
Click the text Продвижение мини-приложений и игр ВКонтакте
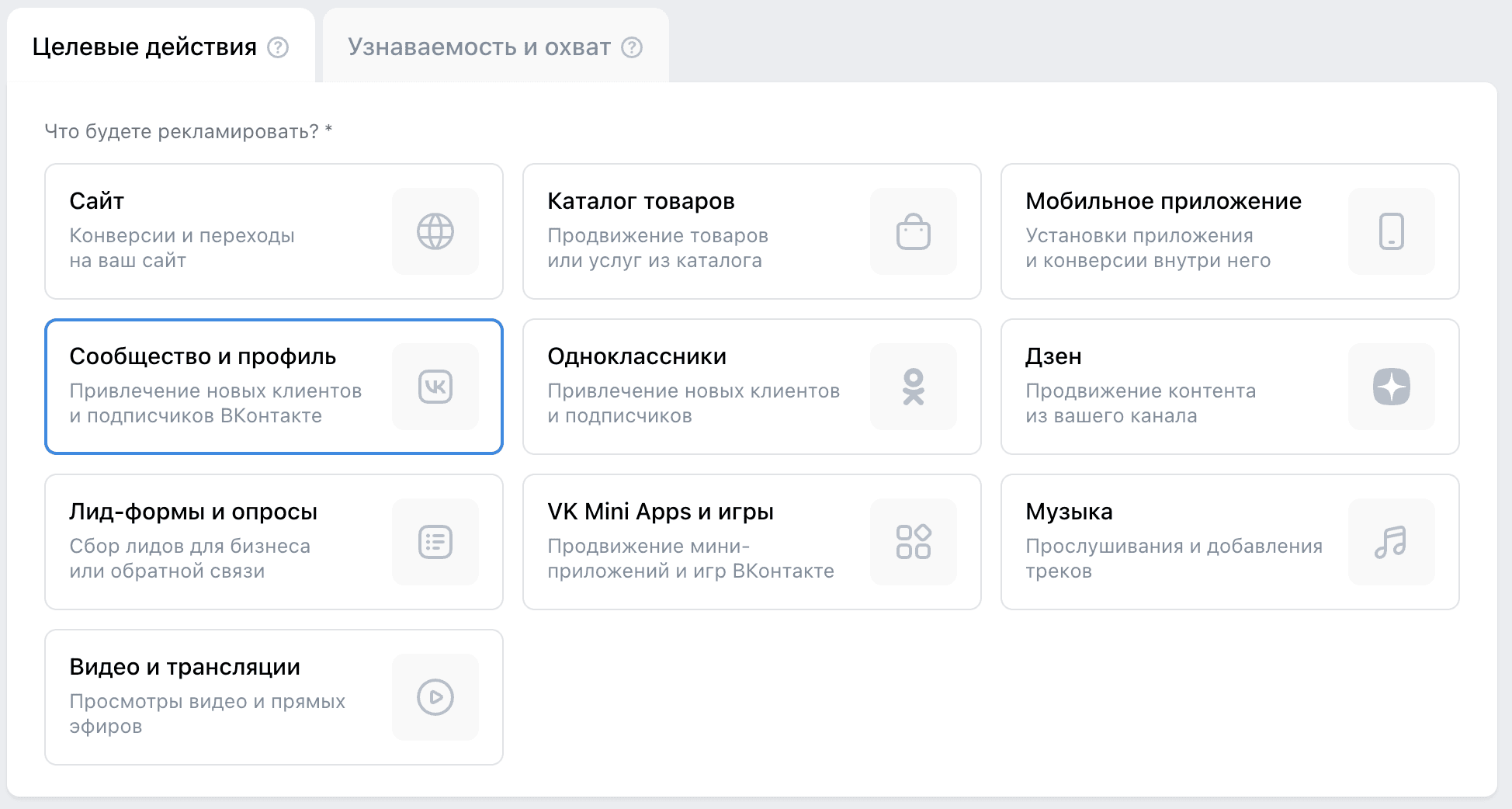coord(691,558)
